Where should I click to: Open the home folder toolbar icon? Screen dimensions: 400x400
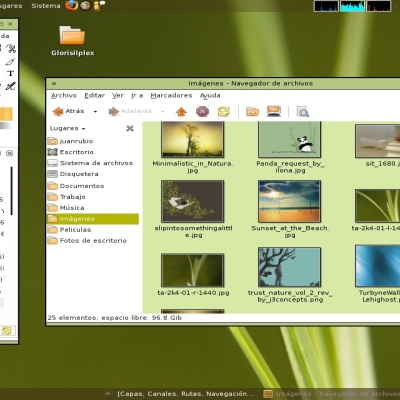coord(252,111)
